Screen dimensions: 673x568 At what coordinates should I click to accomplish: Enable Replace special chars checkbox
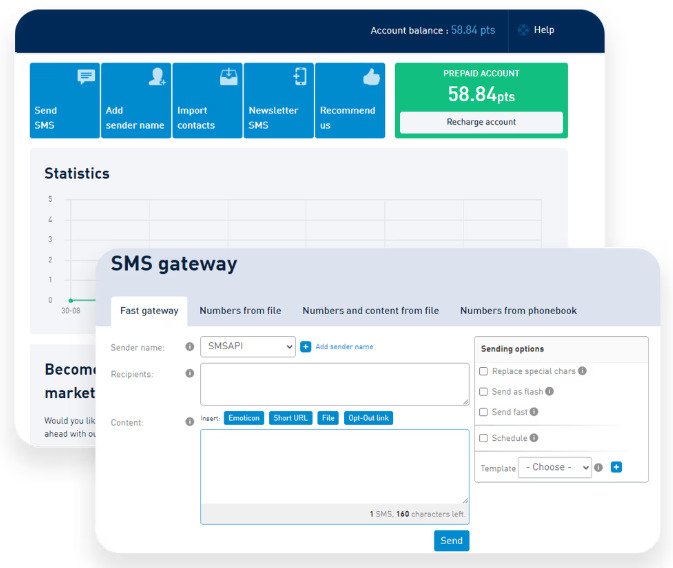[x=484, y=371]
